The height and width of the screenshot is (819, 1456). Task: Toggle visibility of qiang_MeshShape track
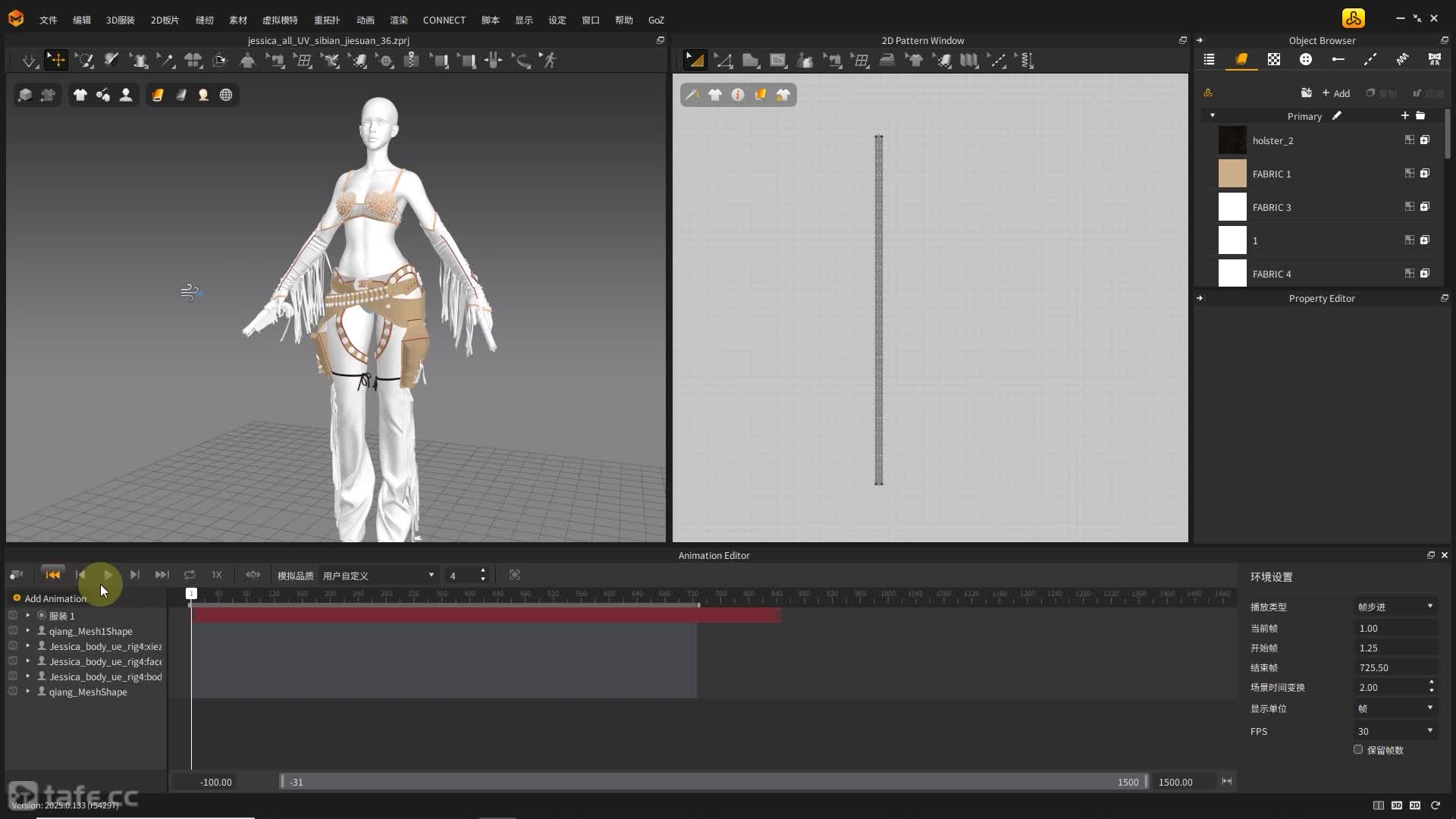[x=13, y=692]
